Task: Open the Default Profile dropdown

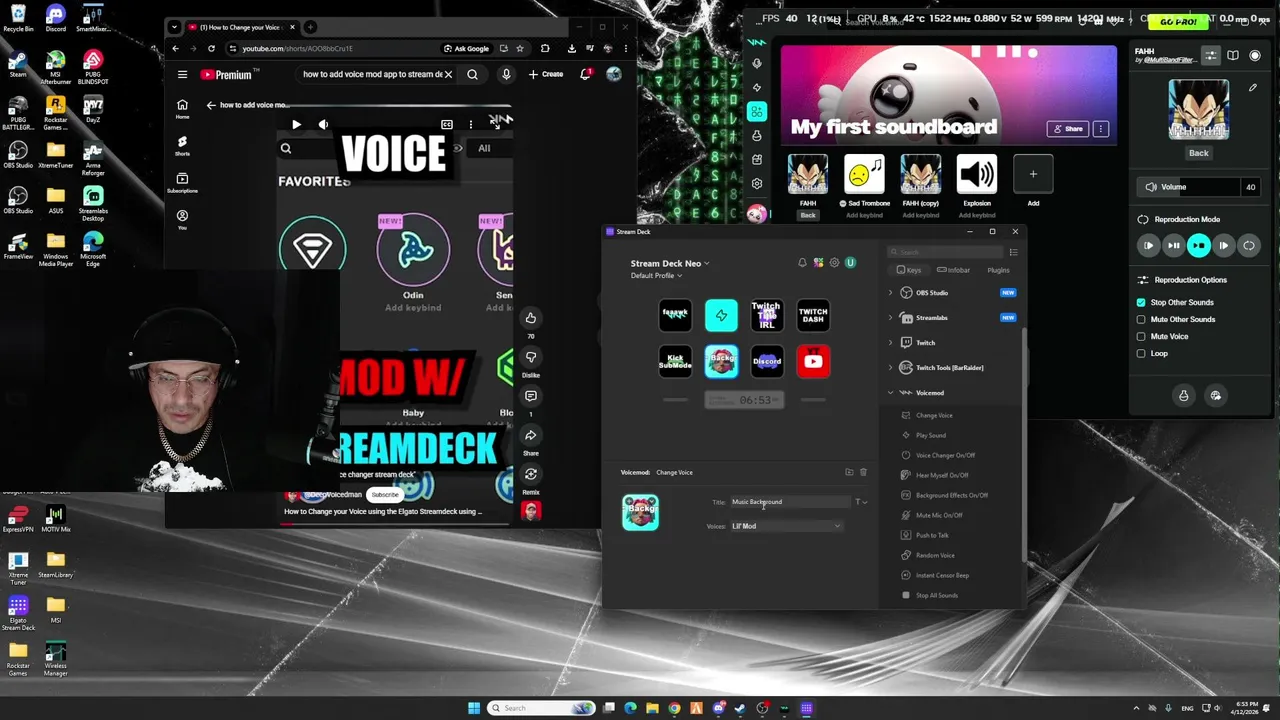Action: tap(657, 276)
